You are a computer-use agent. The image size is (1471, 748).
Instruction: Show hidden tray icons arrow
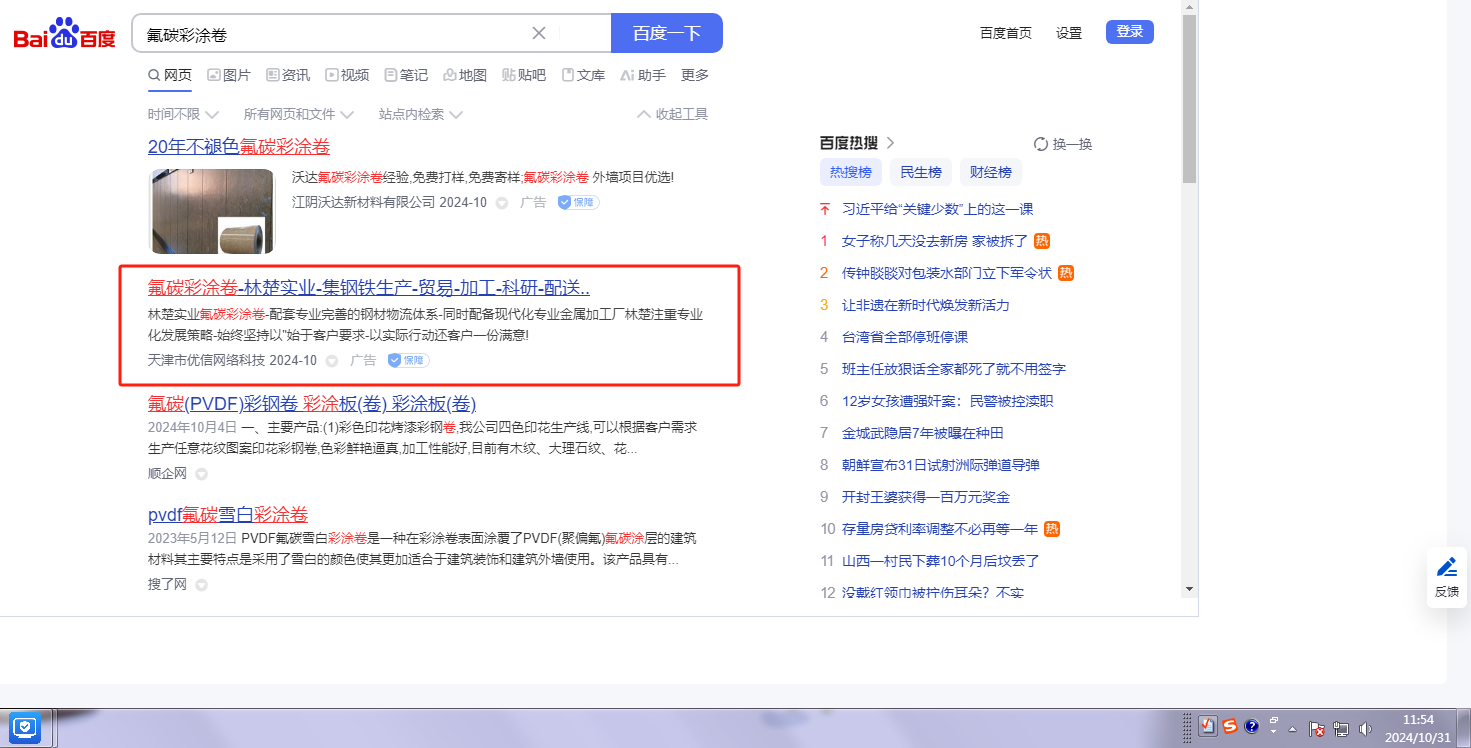click(1293, 729)
